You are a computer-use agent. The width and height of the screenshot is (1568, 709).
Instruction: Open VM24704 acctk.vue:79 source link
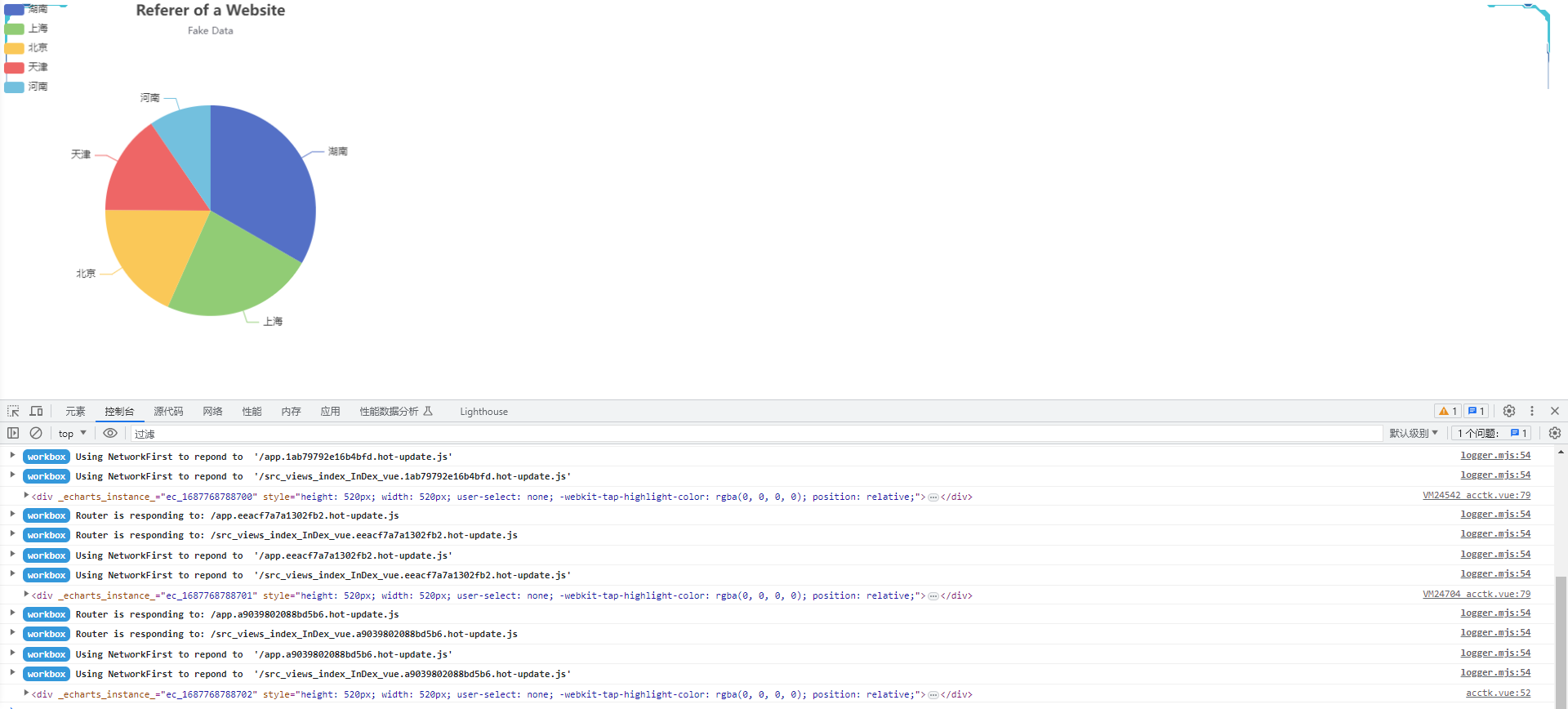tap(1477, 594)
